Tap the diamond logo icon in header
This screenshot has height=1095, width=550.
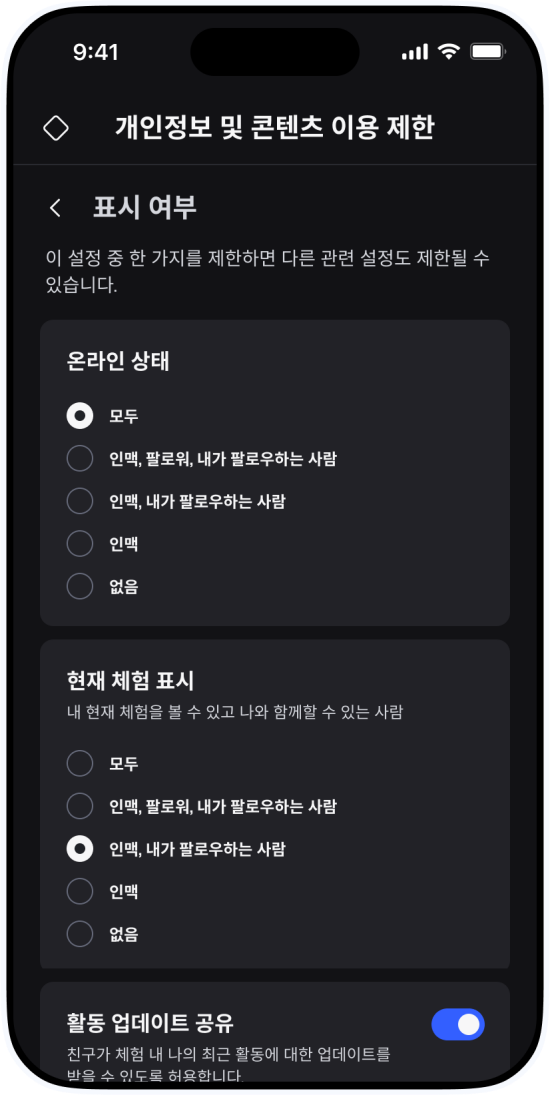[x=56, y=128]
